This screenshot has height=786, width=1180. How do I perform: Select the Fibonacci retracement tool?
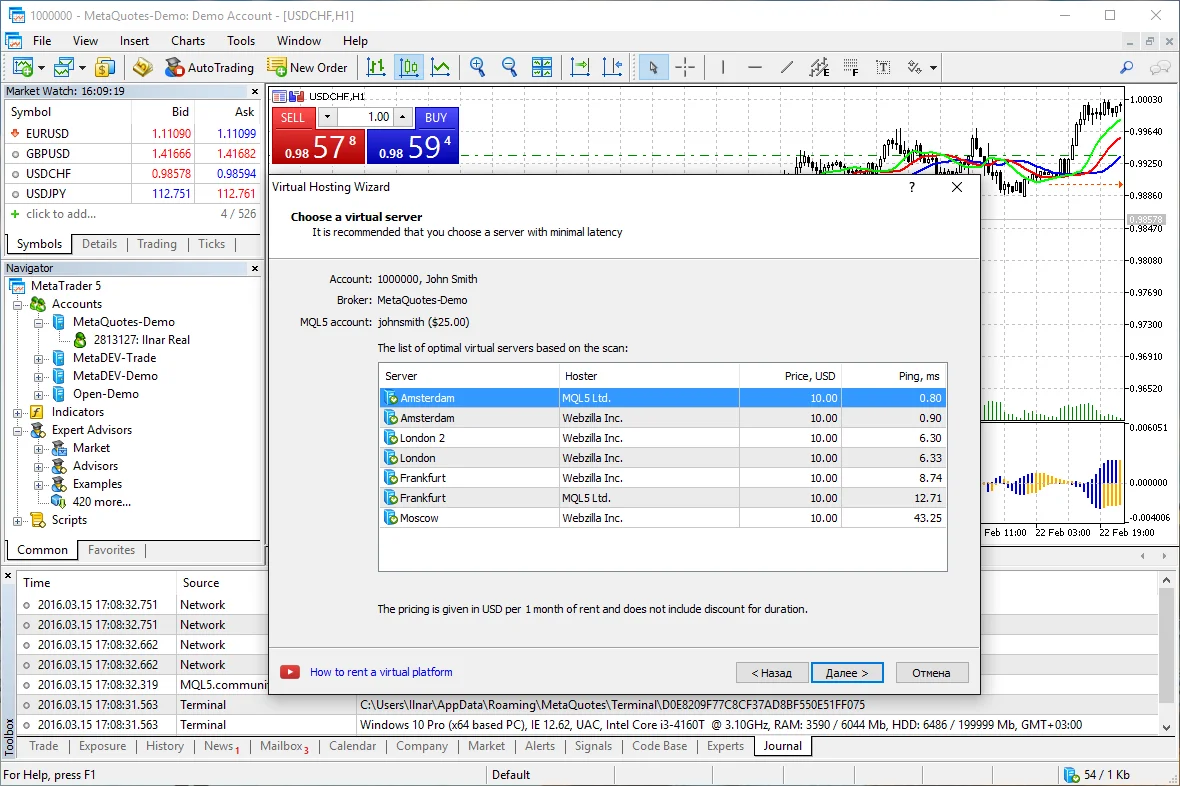pyautogui.click(x=850, y=67)
